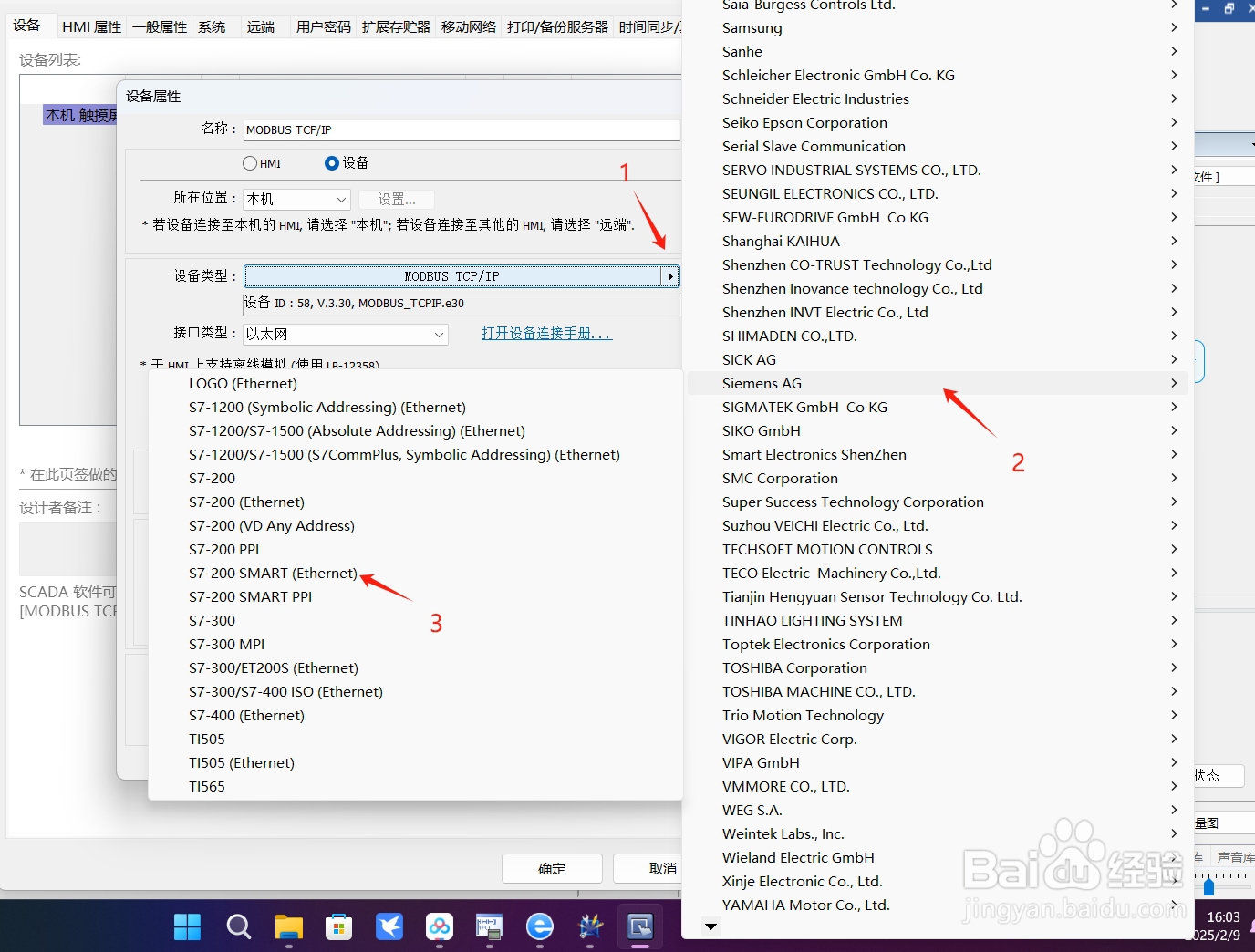1255x952 pixels.
Task: Select Seiko Epson Corporation entry
Action: pyautogui.click(x=937, y=123)
